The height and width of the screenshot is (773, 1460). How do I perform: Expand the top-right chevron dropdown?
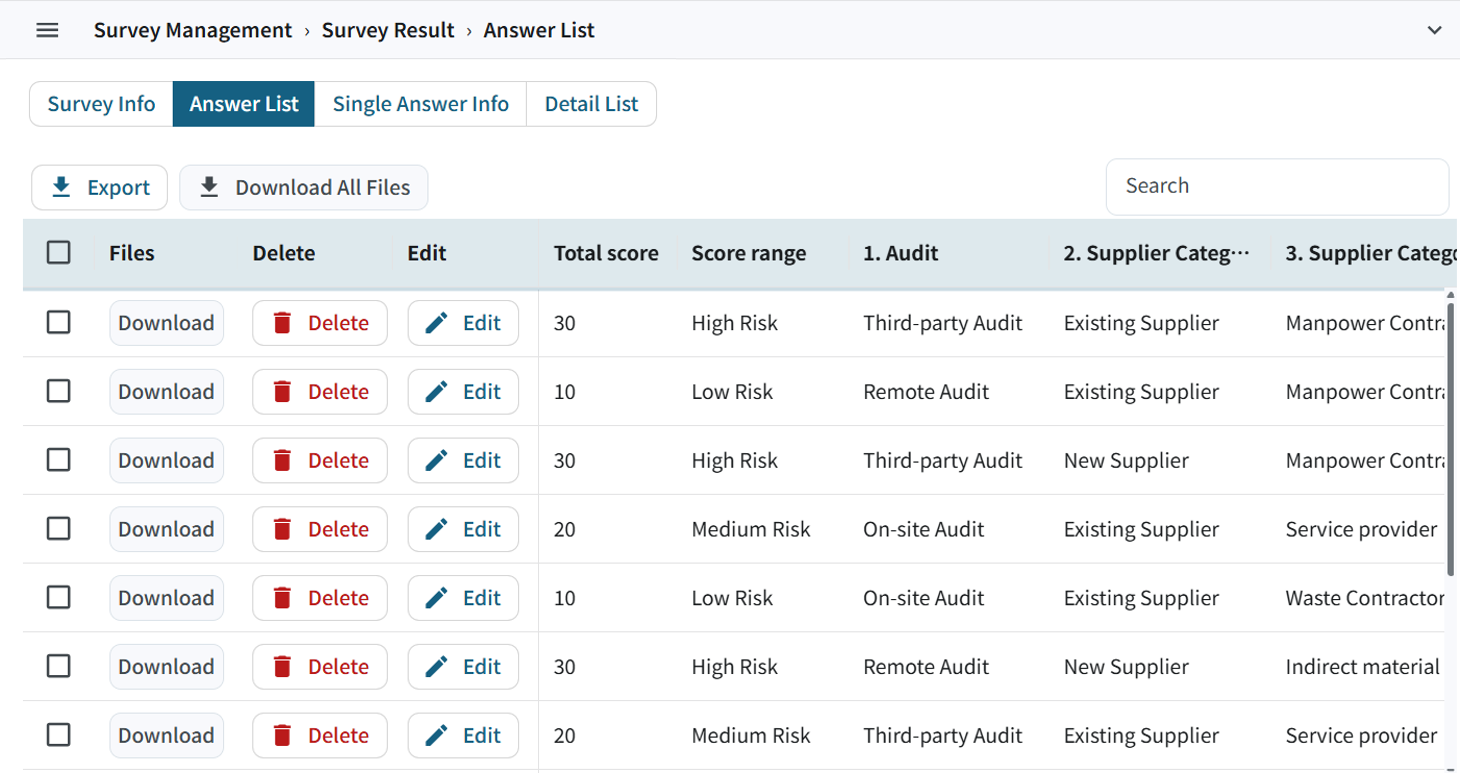[1434, 30]
